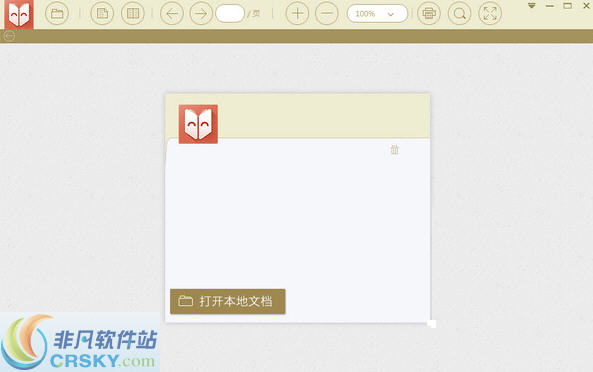Go to the next page arrow

pyautogui.click(x=201, y=14)
